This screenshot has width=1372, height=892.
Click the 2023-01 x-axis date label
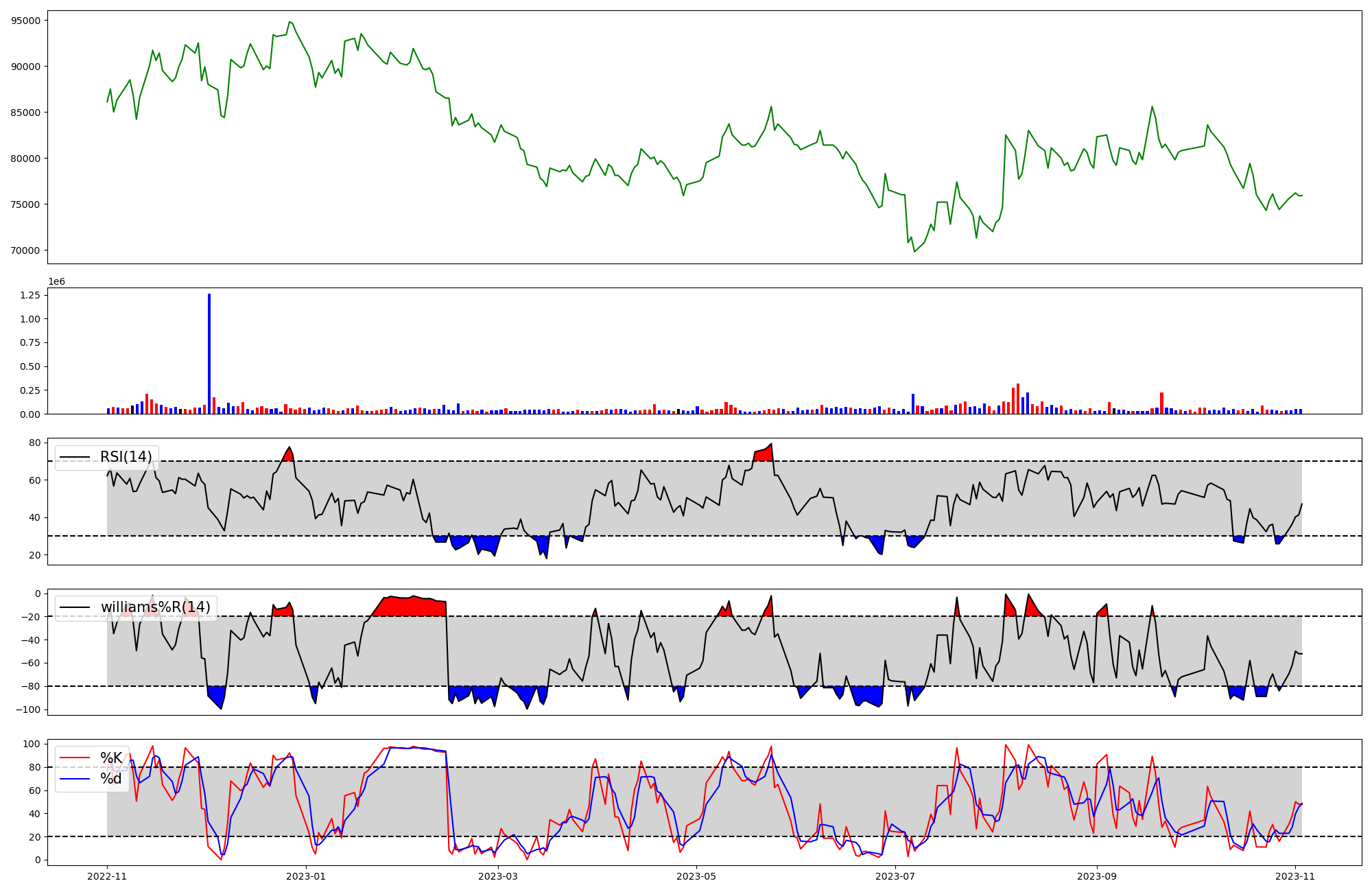pos(305,876)
